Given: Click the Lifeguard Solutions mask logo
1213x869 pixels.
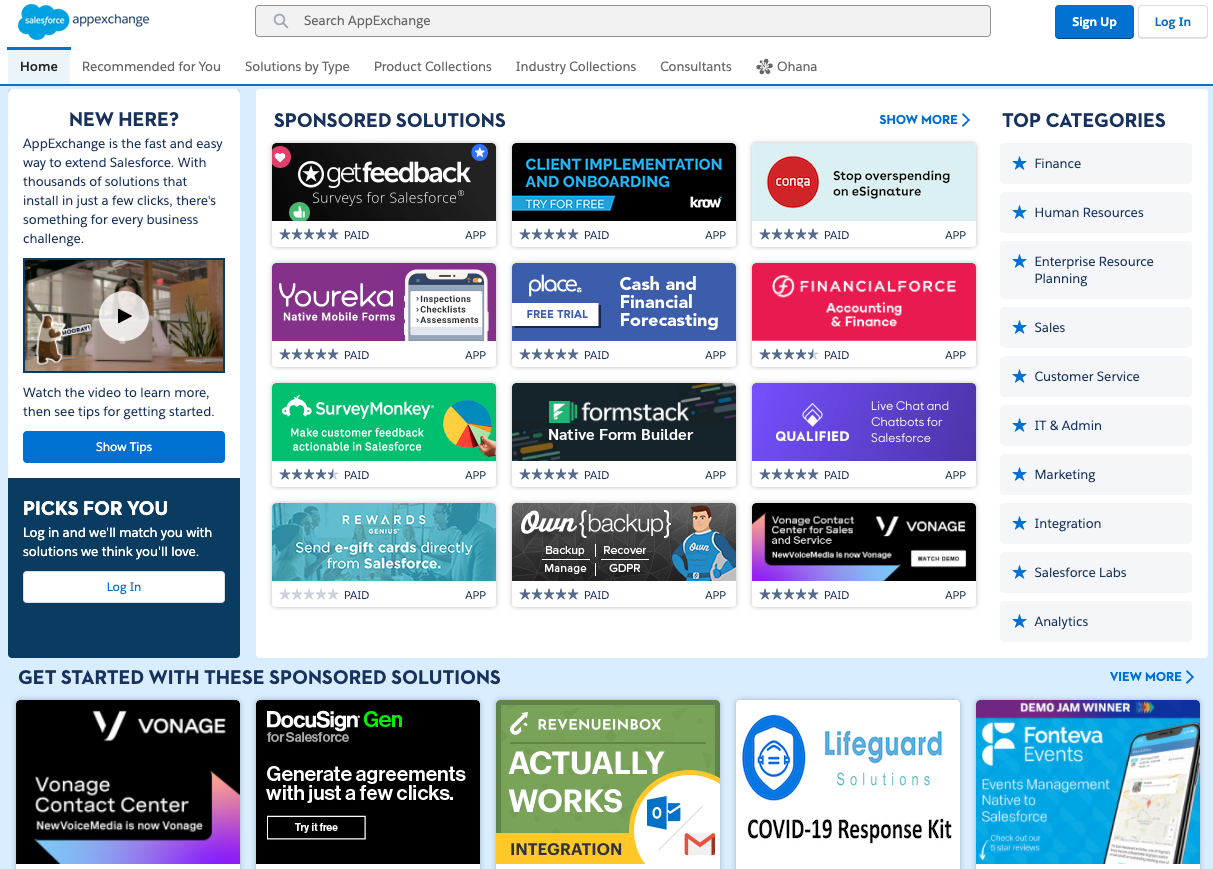Looking at the screenshot, I should pyautogui.click(x=773, y=757).
